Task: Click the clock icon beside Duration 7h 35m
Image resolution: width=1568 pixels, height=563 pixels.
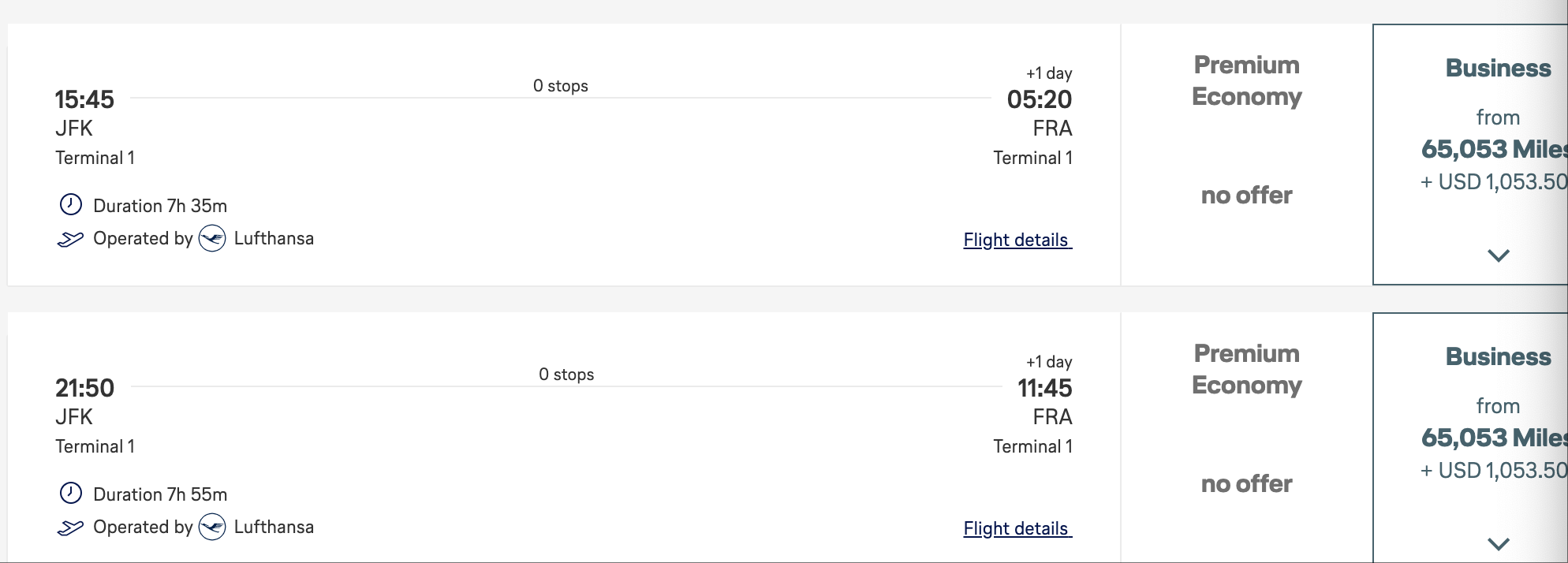Action: coord(71,205)
